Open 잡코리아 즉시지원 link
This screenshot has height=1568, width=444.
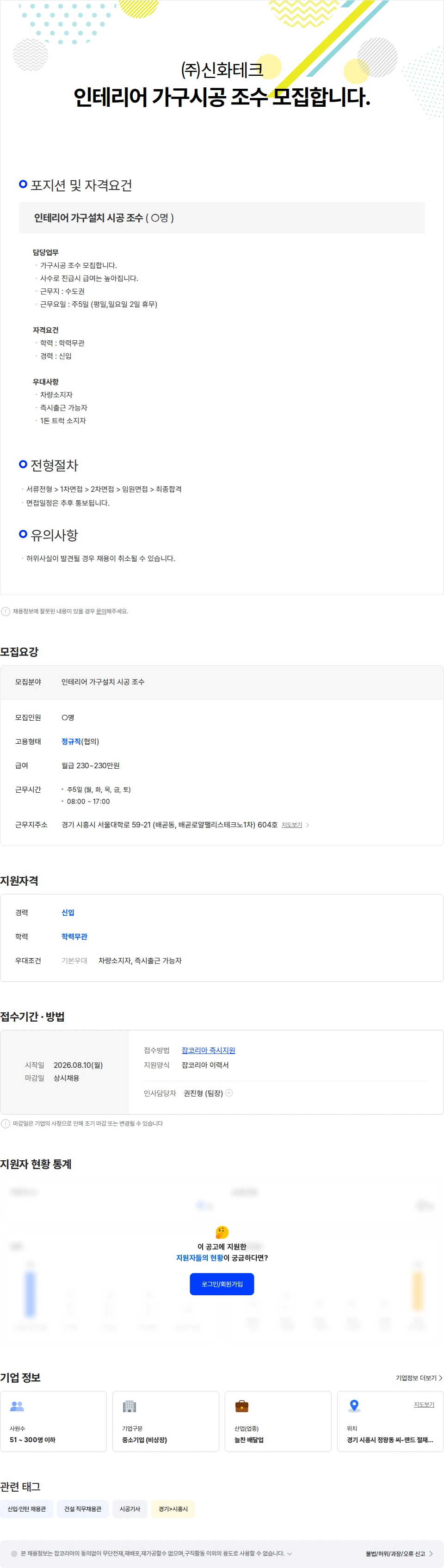(x=208, y=1050)
